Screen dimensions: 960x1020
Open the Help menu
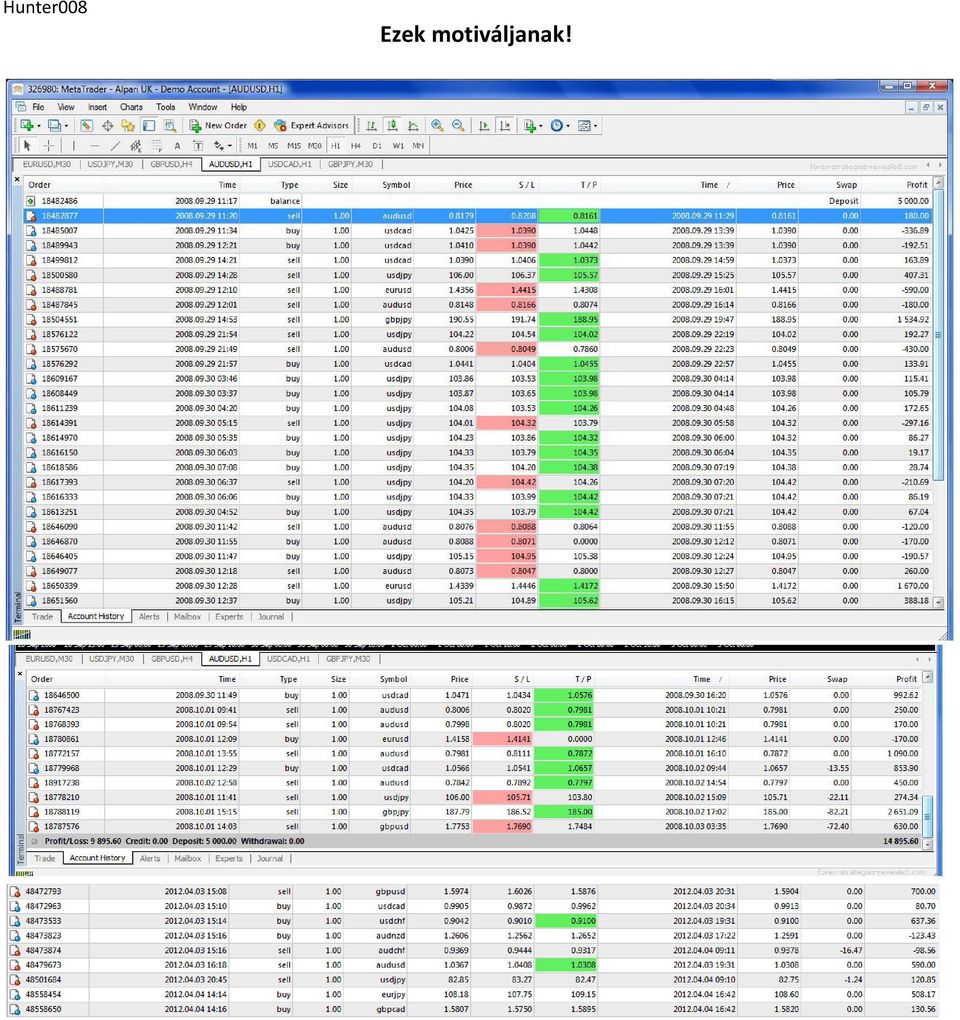click(238, 107)
